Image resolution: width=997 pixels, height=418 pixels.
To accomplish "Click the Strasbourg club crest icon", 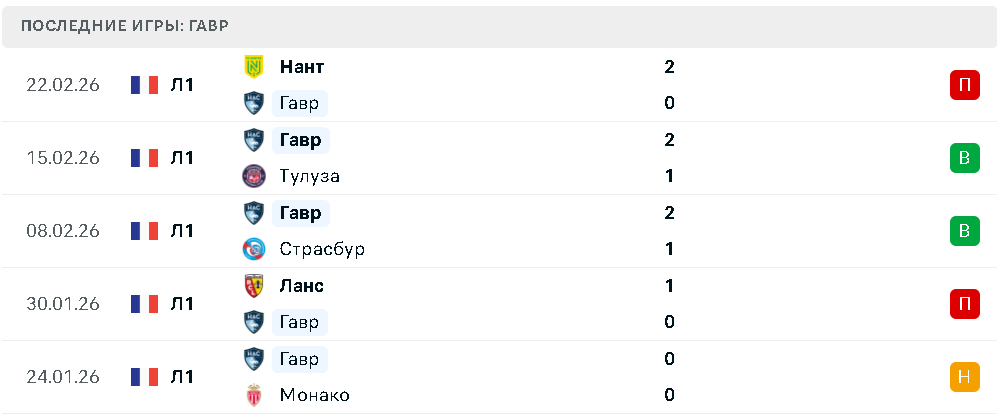I will (x=254, y=249).
